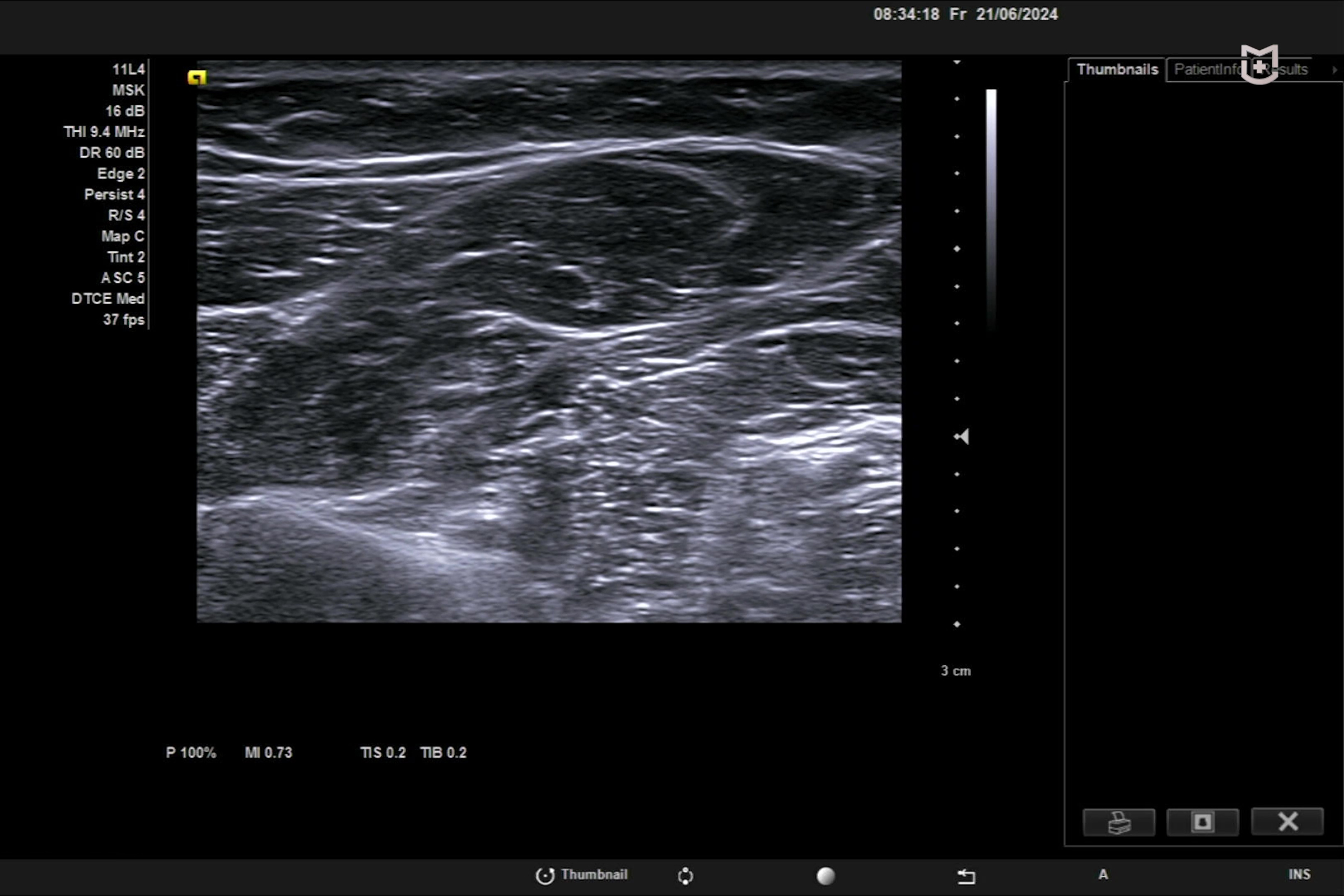Expand more tabs with right arrow

[1334, 69]
